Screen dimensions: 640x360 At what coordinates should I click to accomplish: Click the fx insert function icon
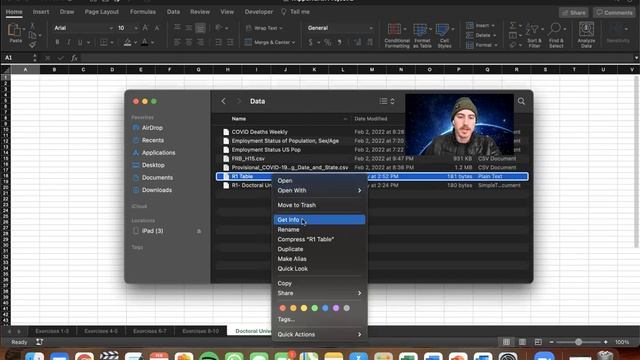pyautogui.click(x=74, y=58)
